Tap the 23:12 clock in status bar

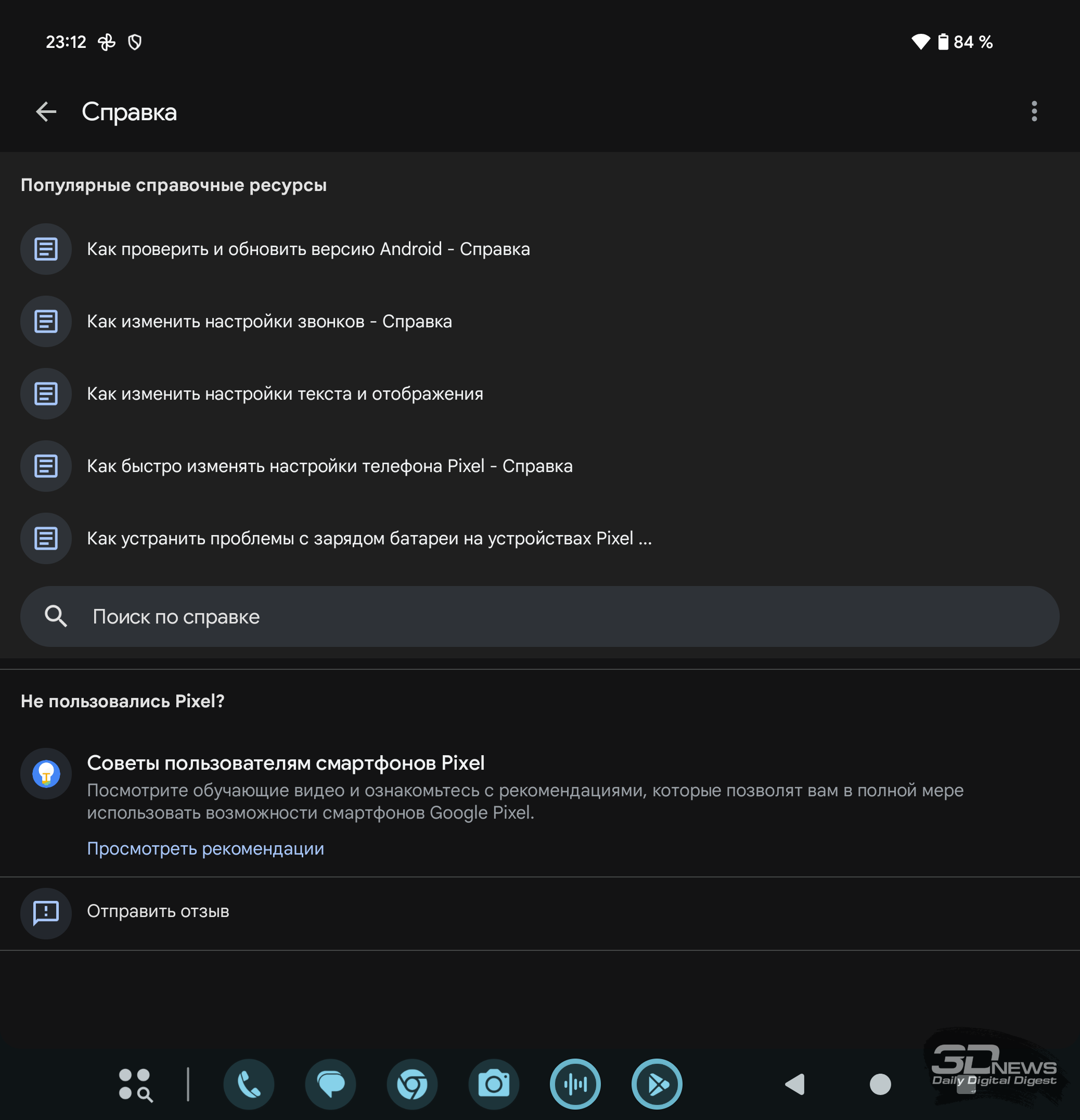click(66, 42)
